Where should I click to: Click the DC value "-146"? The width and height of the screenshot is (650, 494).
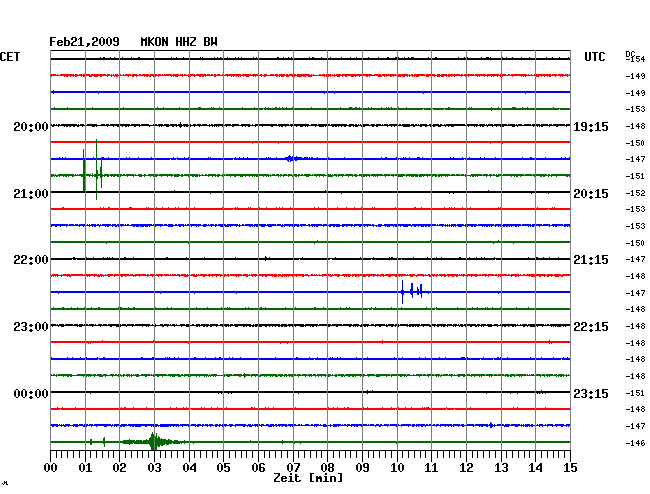636,443
